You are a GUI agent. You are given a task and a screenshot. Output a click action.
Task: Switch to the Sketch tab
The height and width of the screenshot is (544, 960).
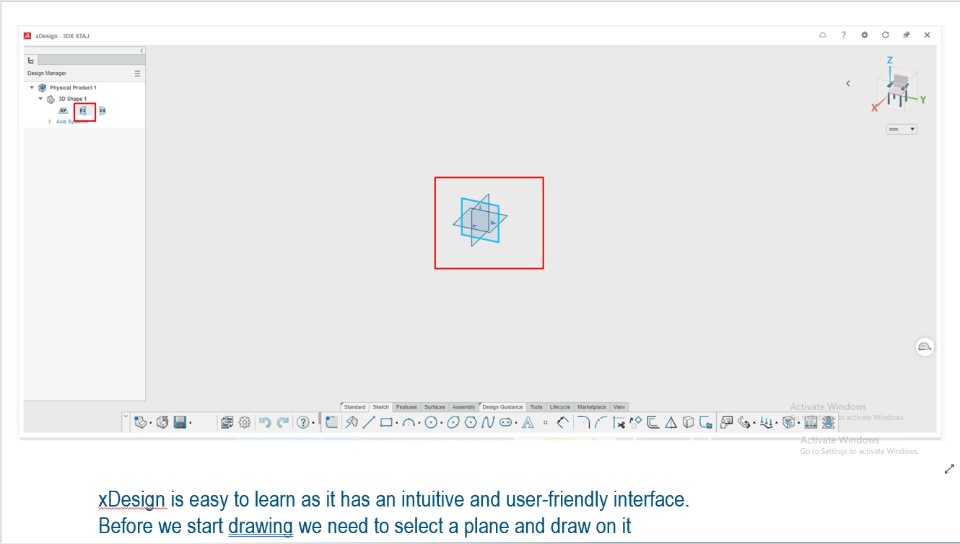pyautogui.click(x=381, y=407)
